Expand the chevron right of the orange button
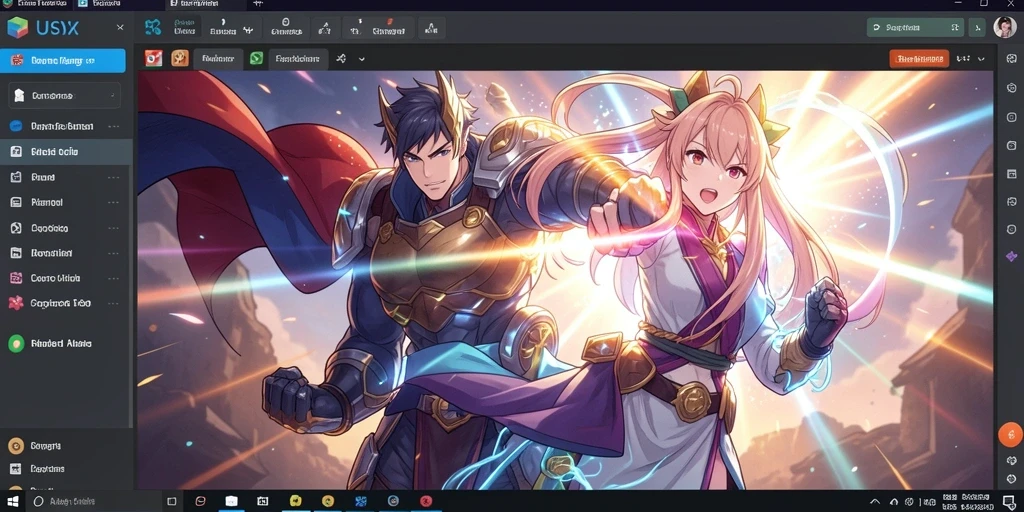The width and height of the screenshot is (1024, 512). [981, 59]
